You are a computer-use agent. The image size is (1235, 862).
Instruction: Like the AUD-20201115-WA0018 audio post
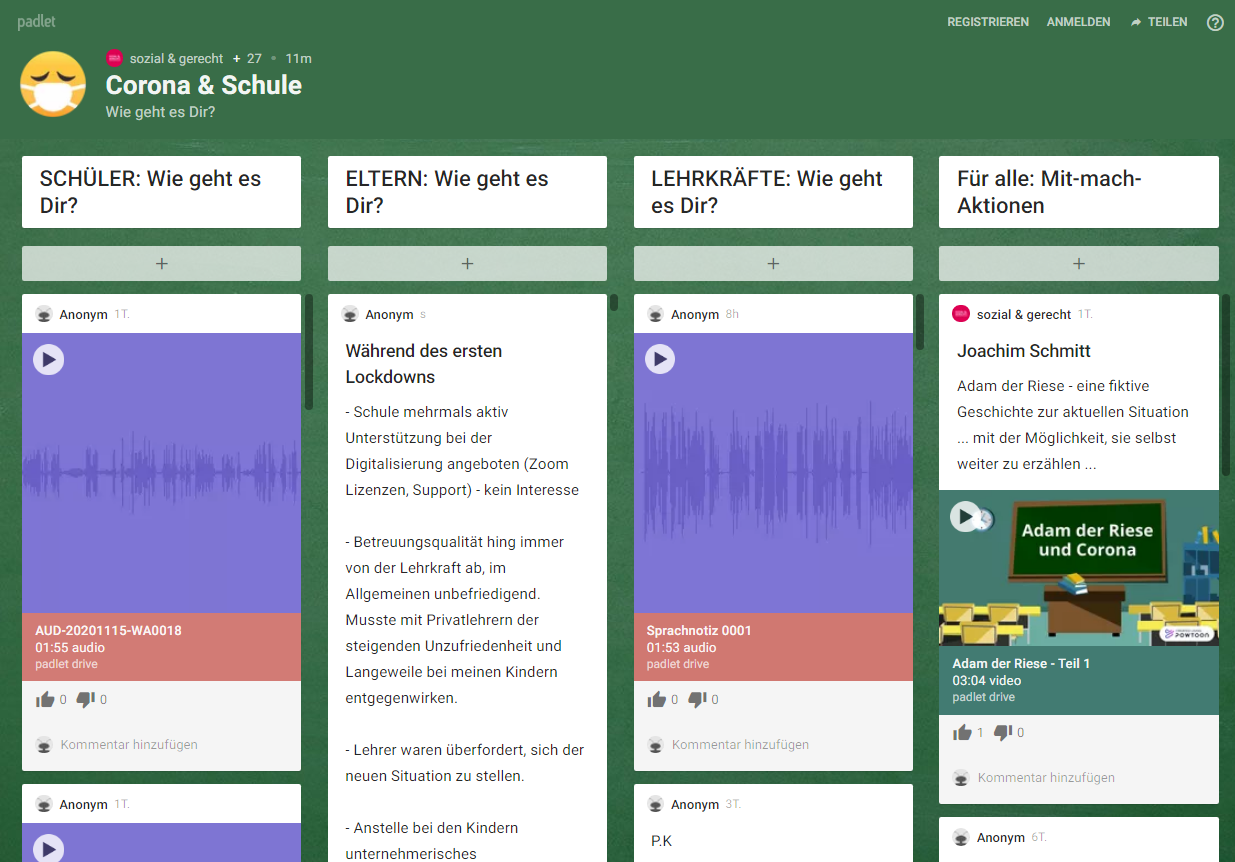(45, 700)
